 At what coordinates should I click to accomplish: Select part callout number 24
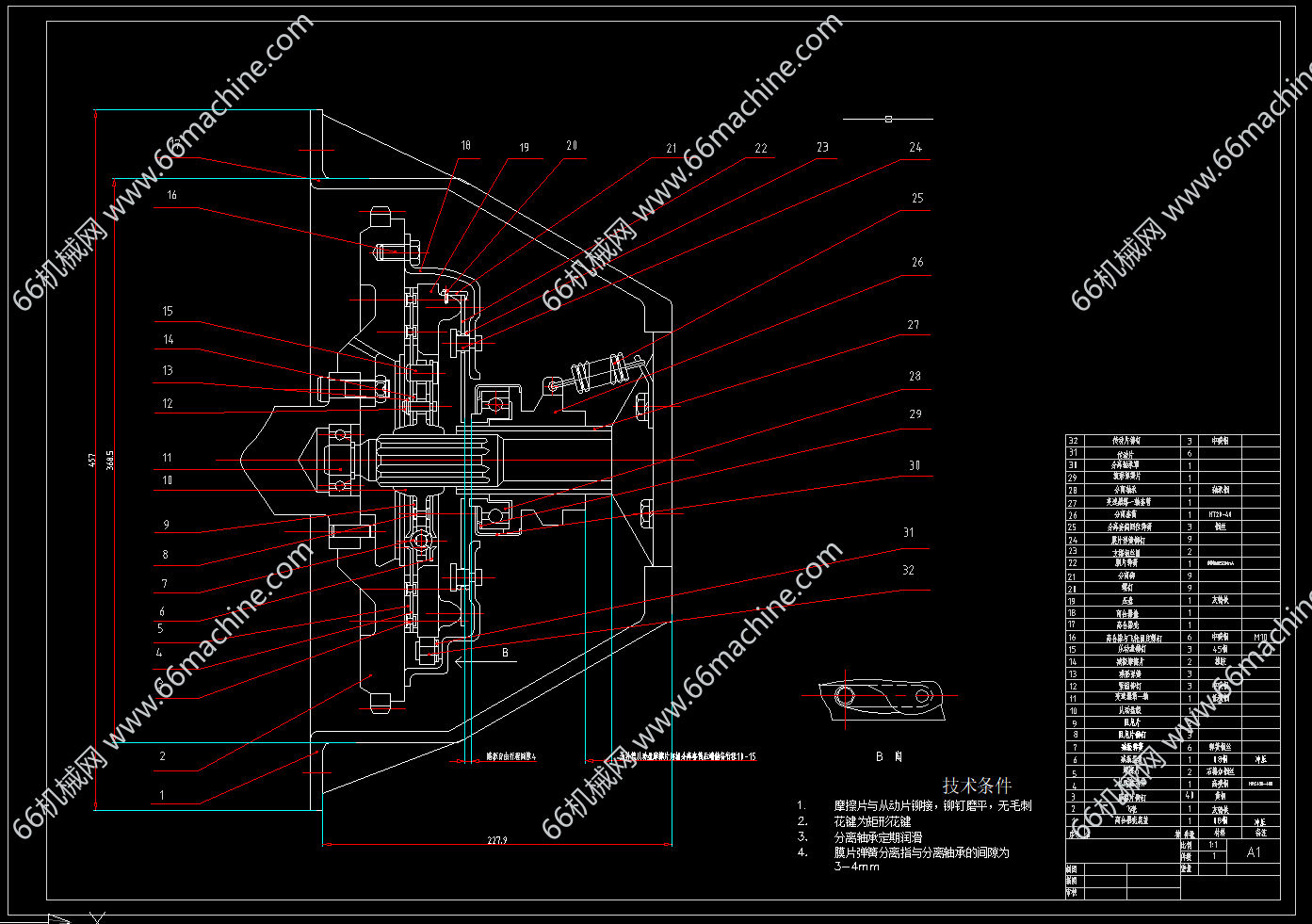(915, 148)
